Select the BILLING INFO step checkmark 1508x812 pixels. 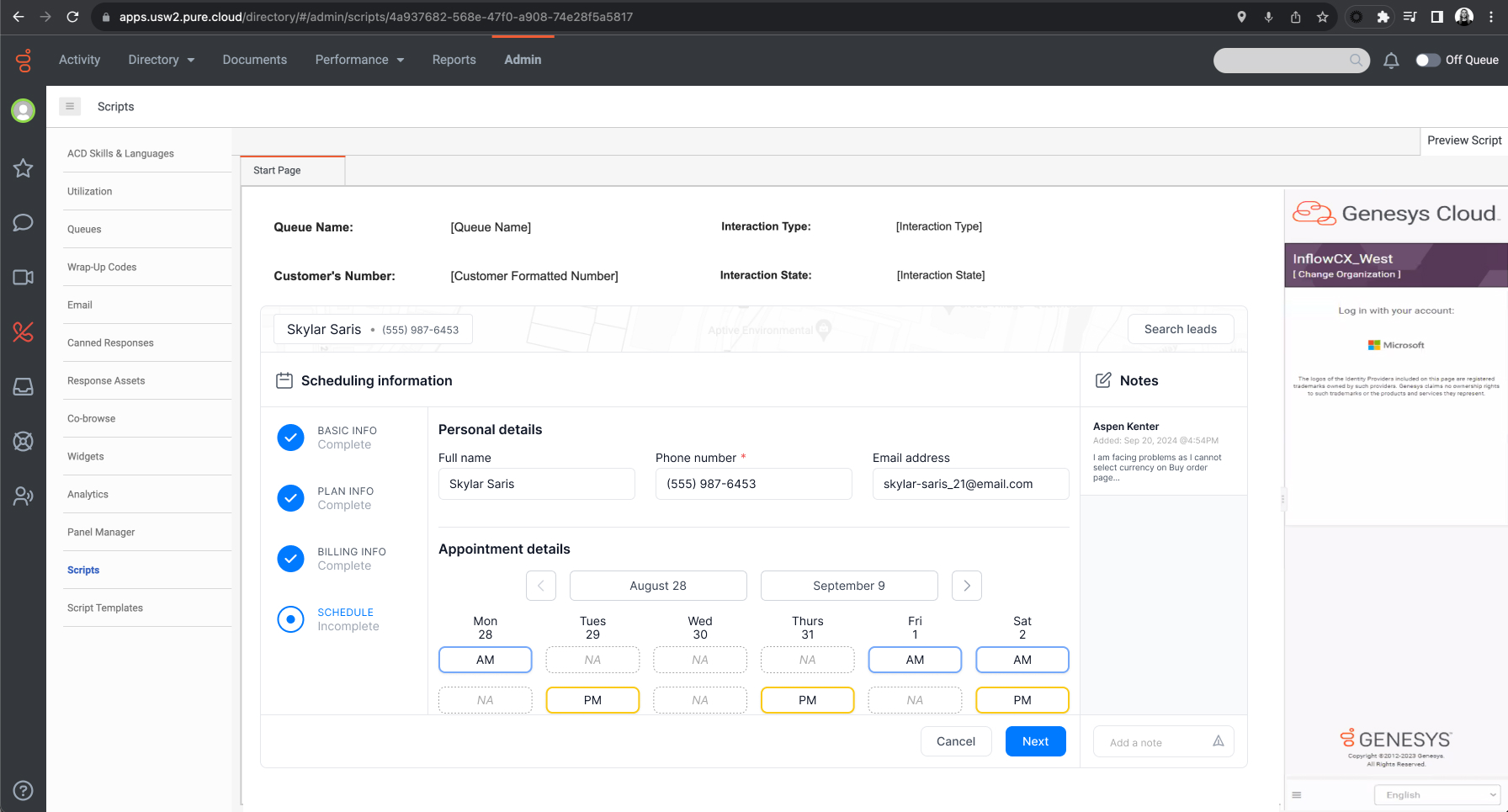(290, 559)
